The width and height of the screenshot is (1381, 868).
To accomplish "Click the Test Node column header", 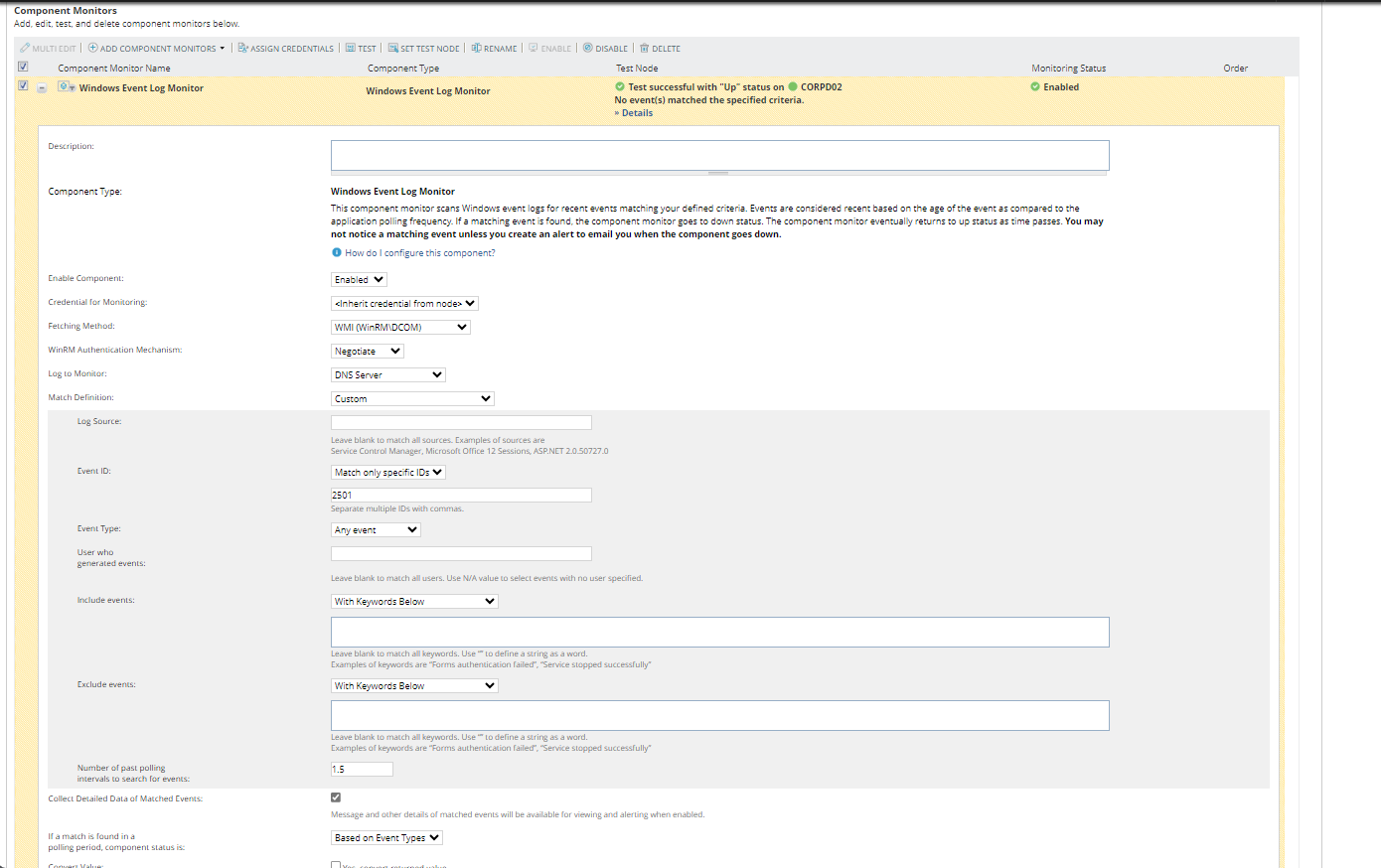I will (x=637, y=69).
